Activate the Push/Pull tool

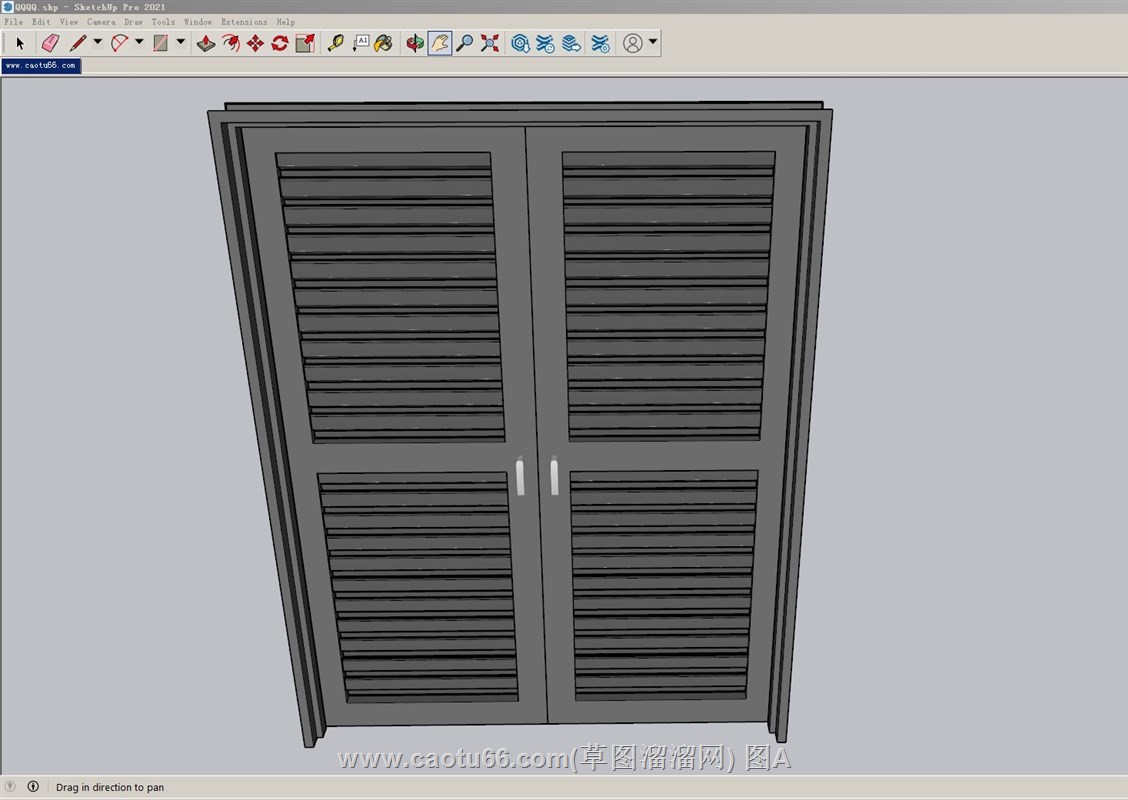point(206,43)
